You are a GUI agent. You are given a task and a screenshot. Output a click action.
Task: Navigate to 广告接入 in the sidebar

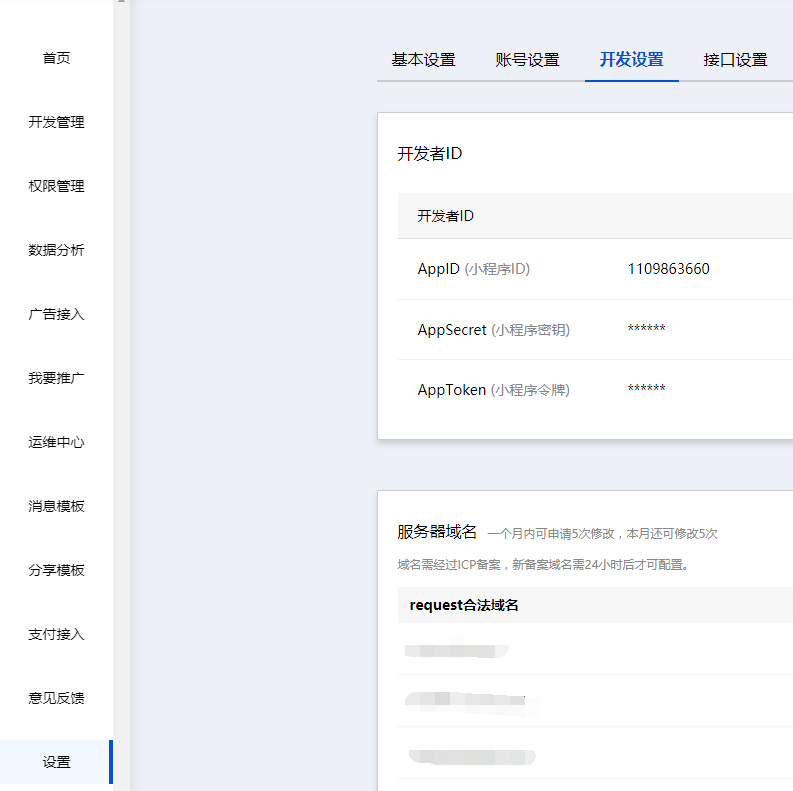[56, 314]
